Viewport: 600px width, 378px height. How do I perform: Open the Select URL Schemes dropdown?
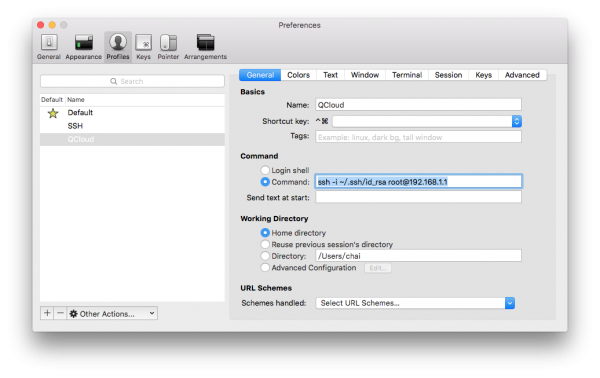coord(415,303)
